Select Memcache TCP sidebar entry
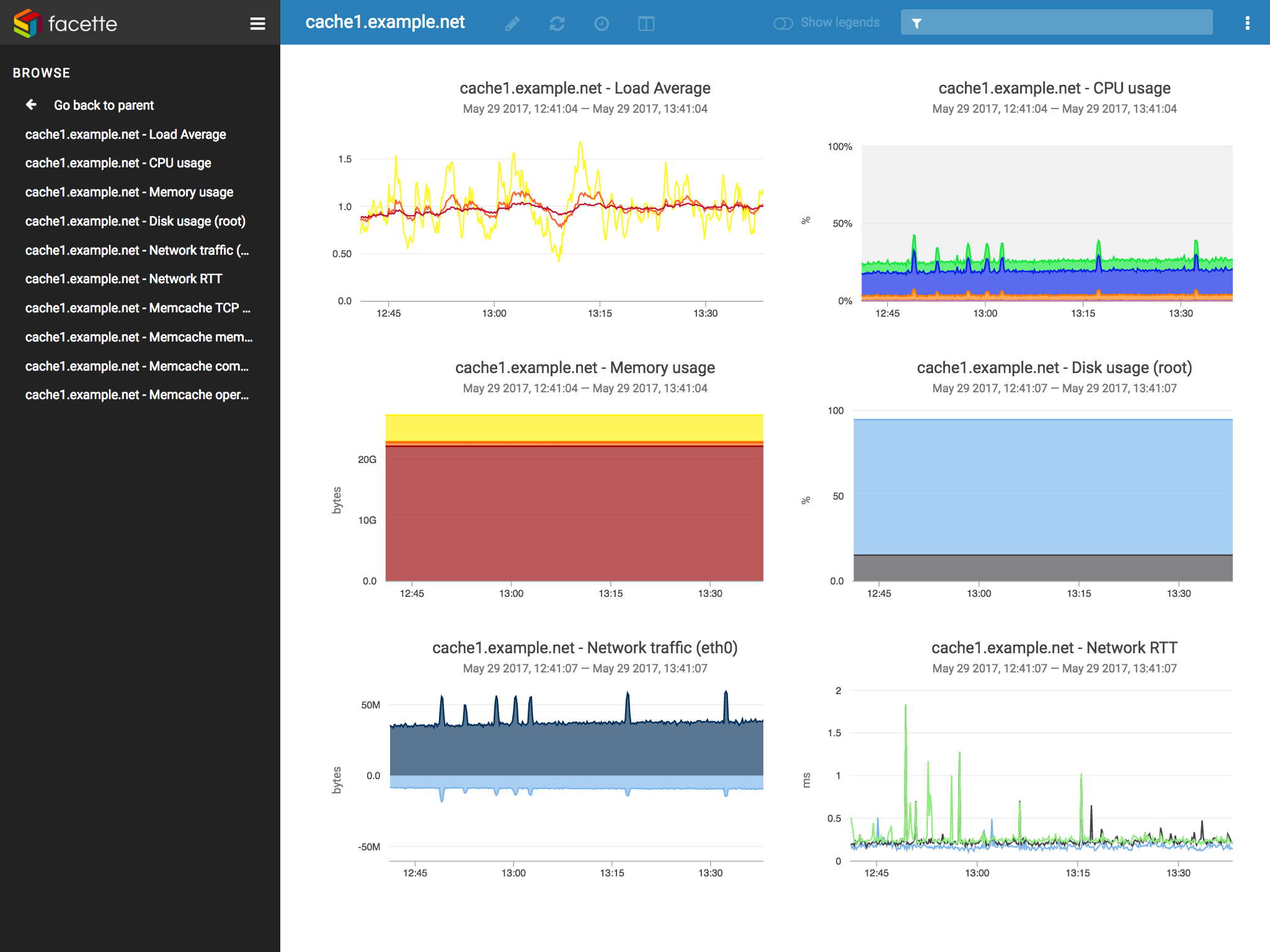Screen dimensions: 1270x952 pos(138,308)
